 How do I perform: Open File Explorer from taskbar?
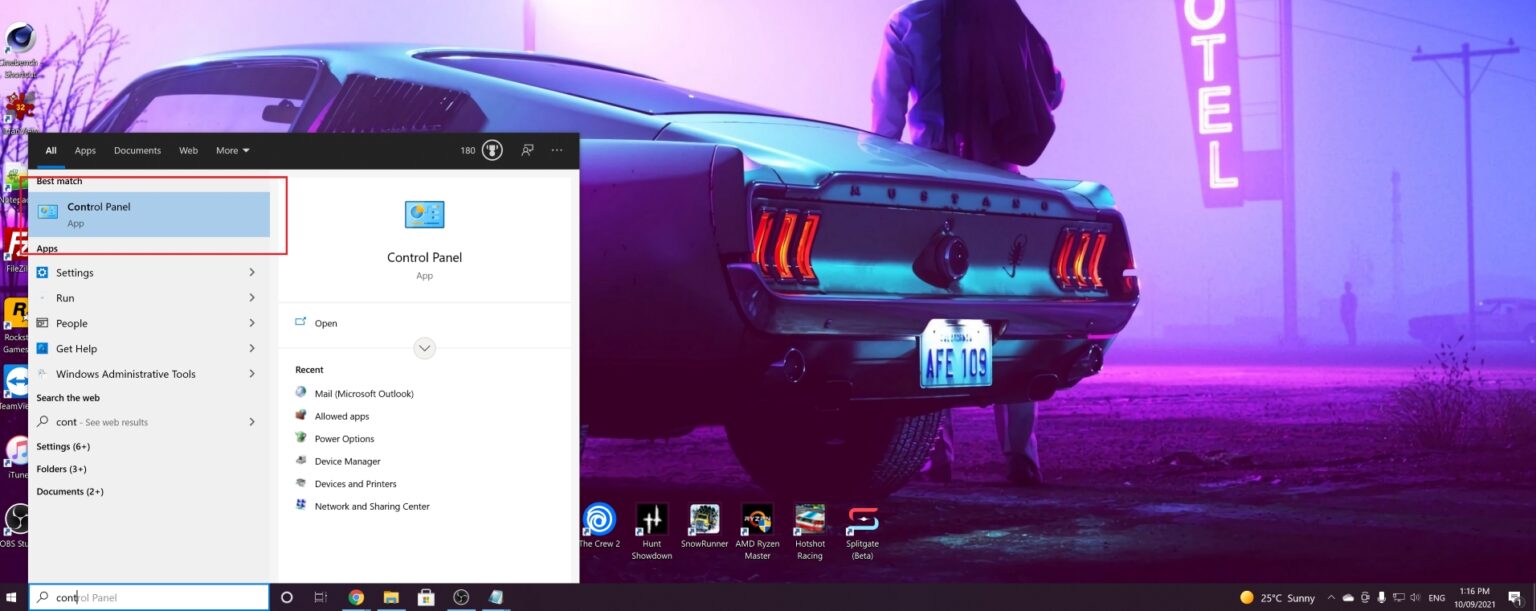click(391, 597)
